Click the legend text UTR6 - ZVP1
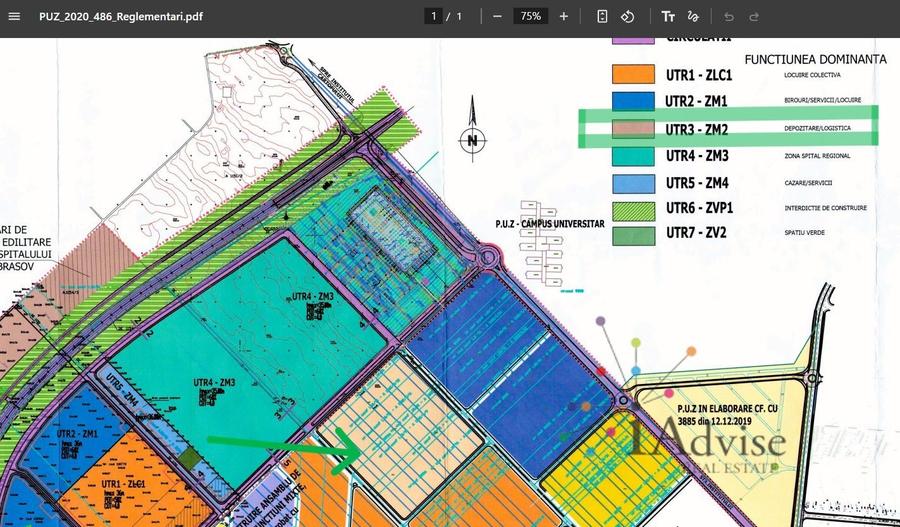The height and width of the screenshot is (527, 900). [x=699, y=208]
